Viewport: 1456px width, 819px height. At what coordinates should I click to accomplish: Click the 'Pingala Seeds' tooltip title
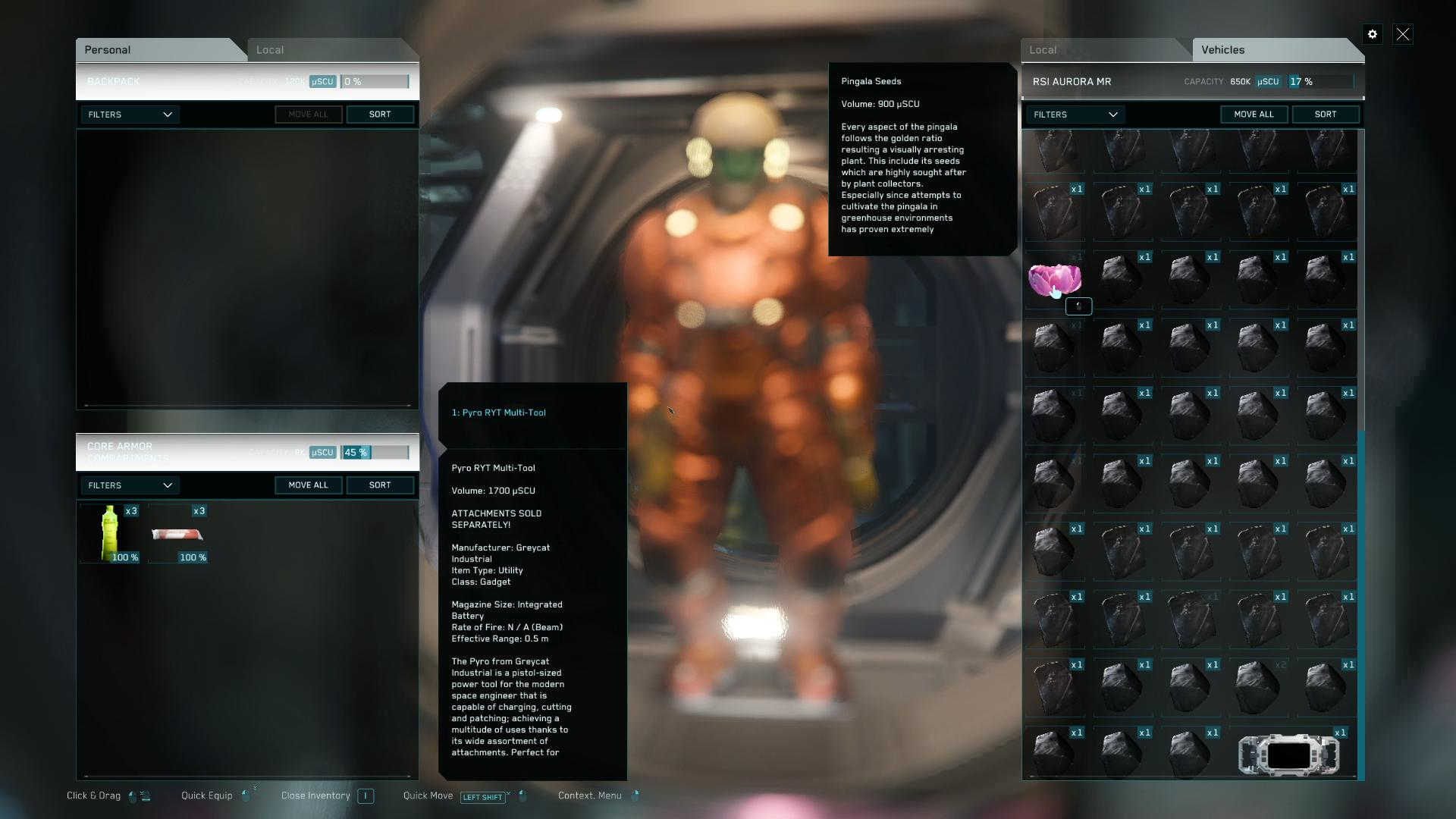coord(871,81)
